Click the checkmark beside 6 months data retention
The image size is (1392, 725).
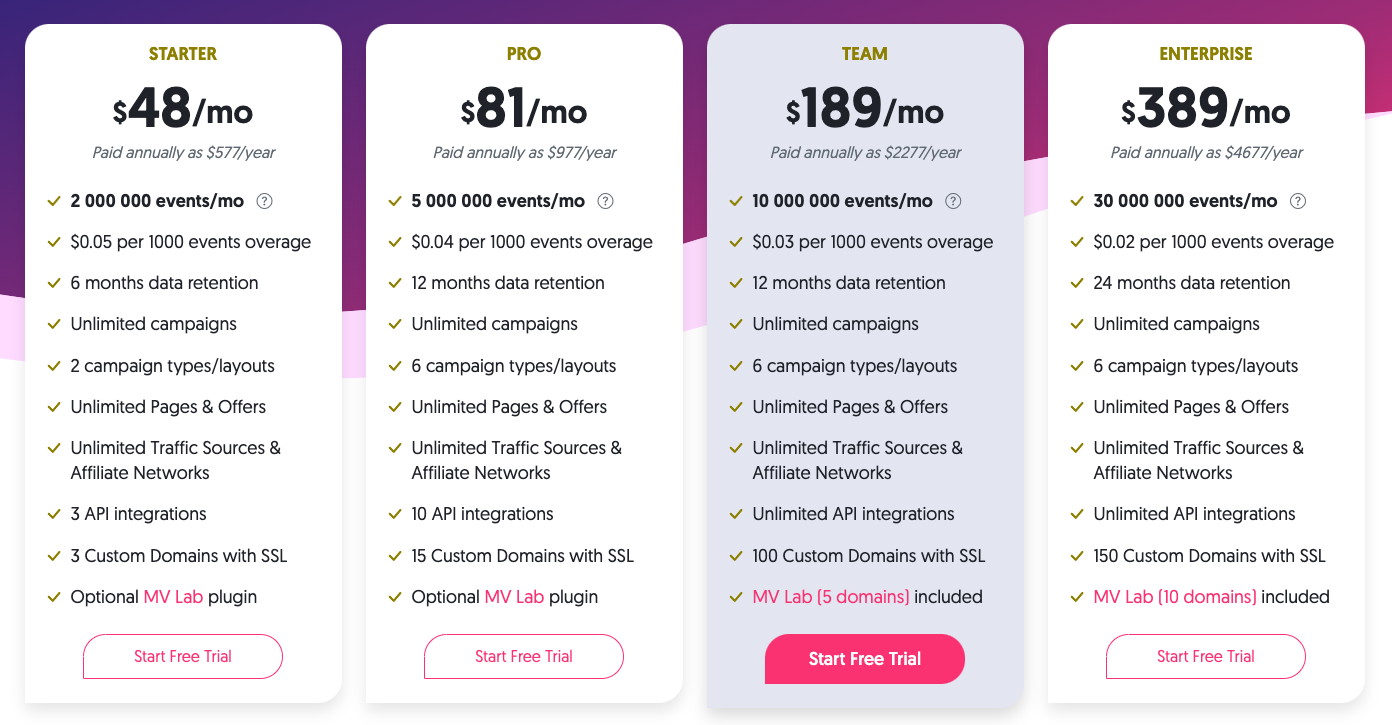(x=55, y=283)
